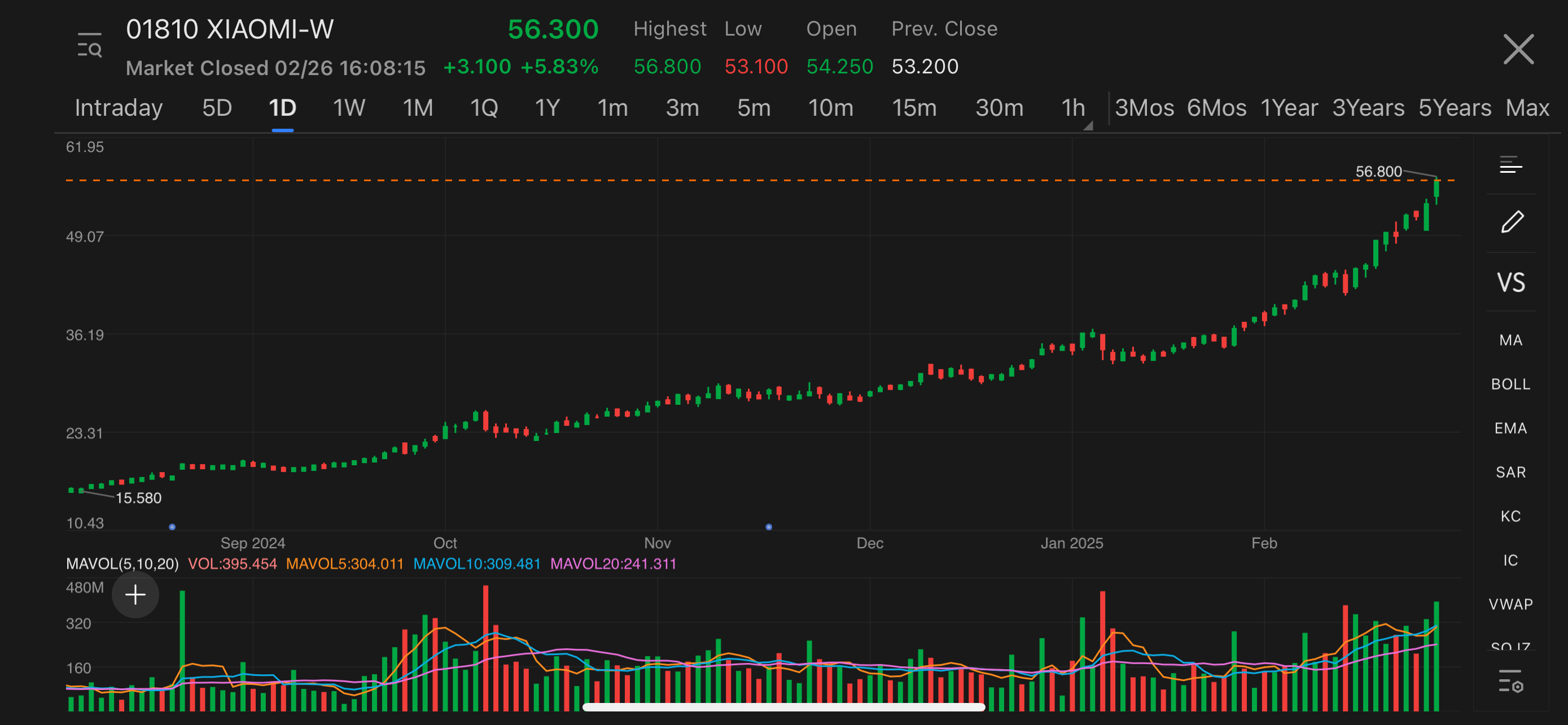Open the VS compare tool
Screen dimensions: 1568x725
[x=1511, y=282]
